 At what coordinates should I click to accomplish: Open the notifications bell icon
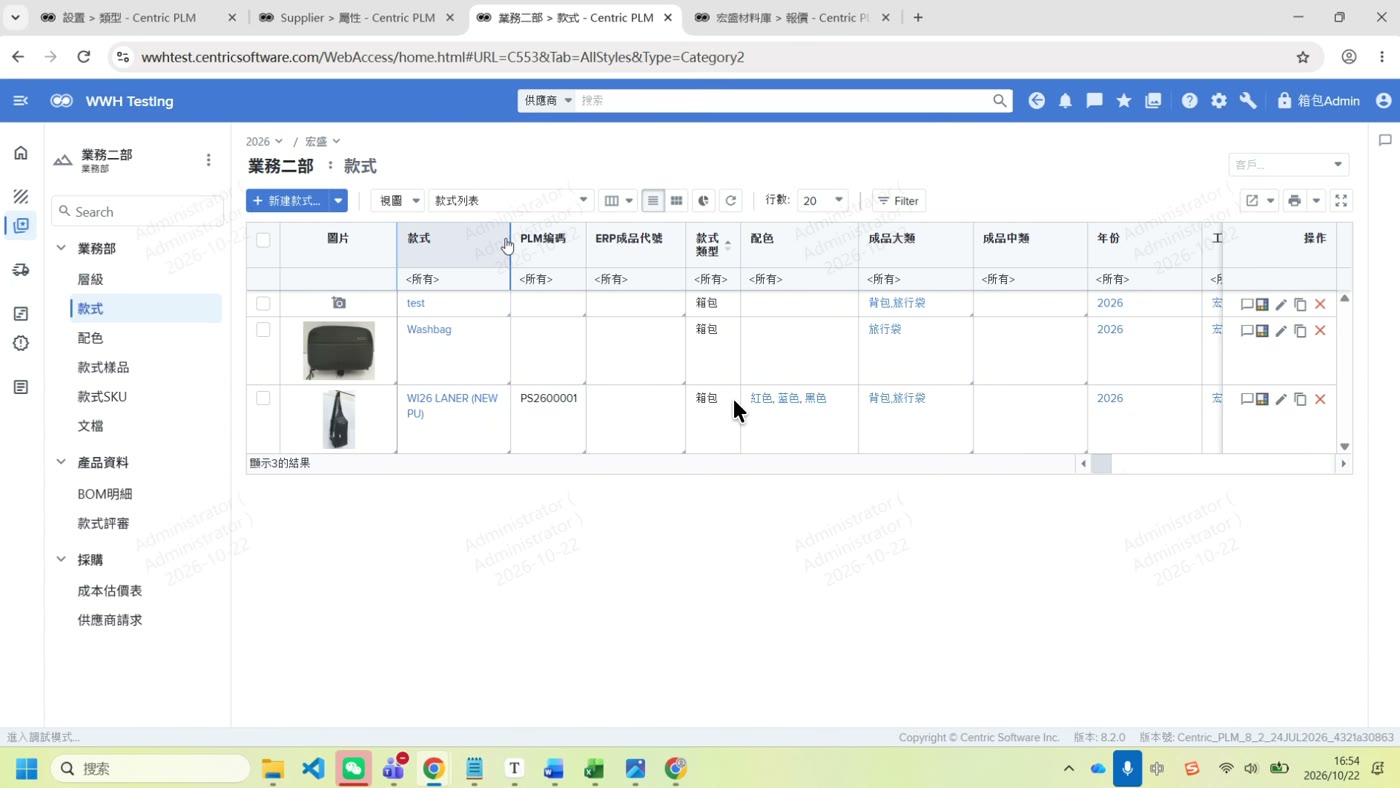[1065, 101]
